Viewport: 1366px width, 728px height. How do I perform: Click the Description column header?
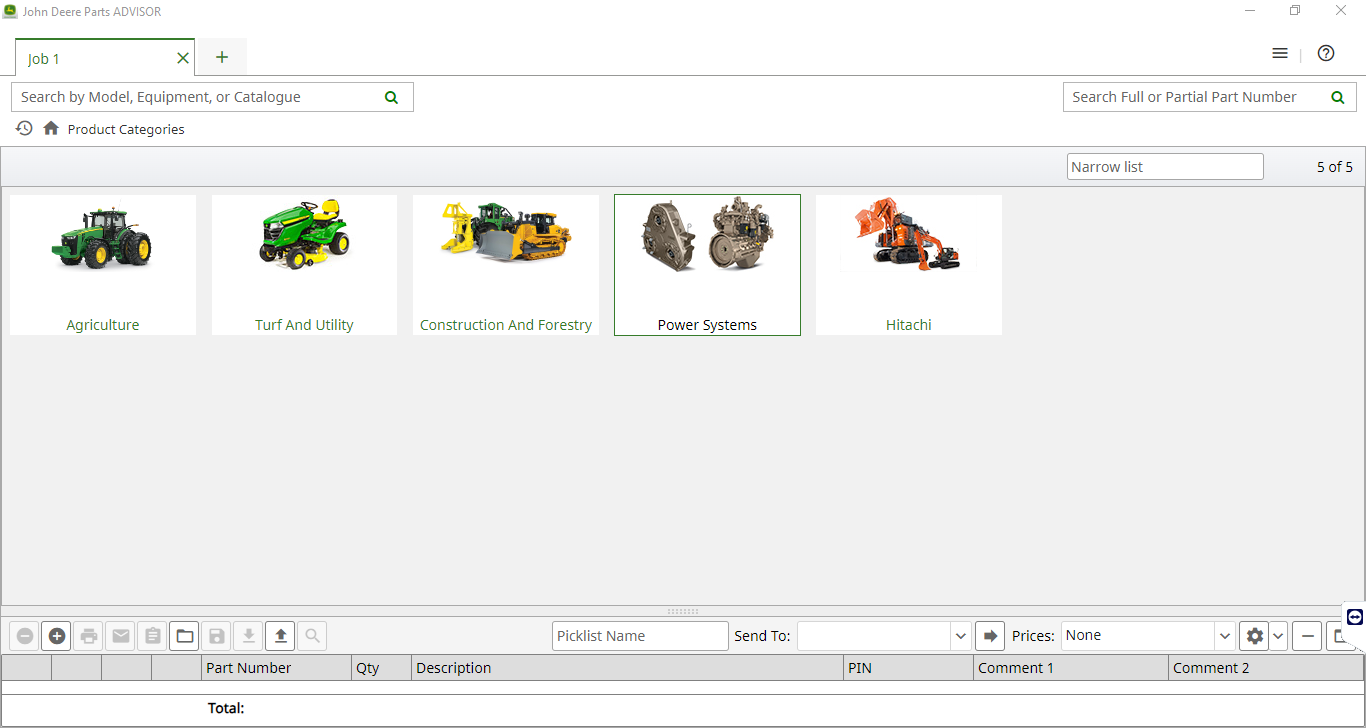click(x=628, y=668)
